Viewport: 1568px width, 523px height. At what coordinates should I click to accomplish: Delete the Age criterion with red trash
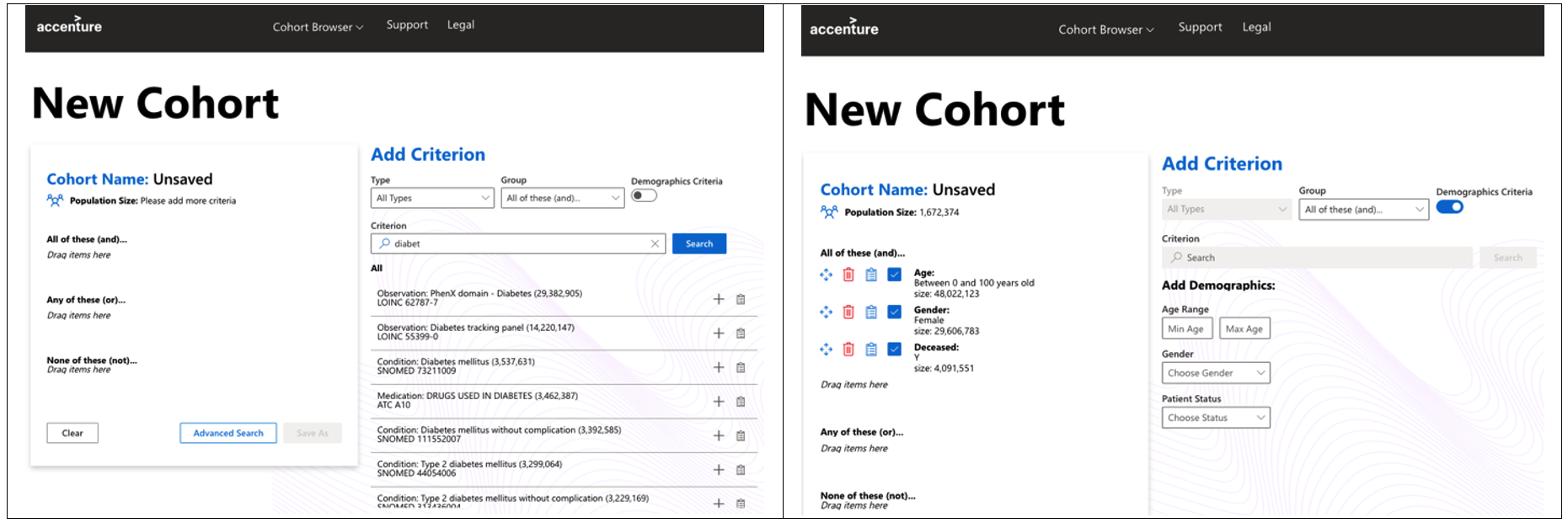click(848, 275)
